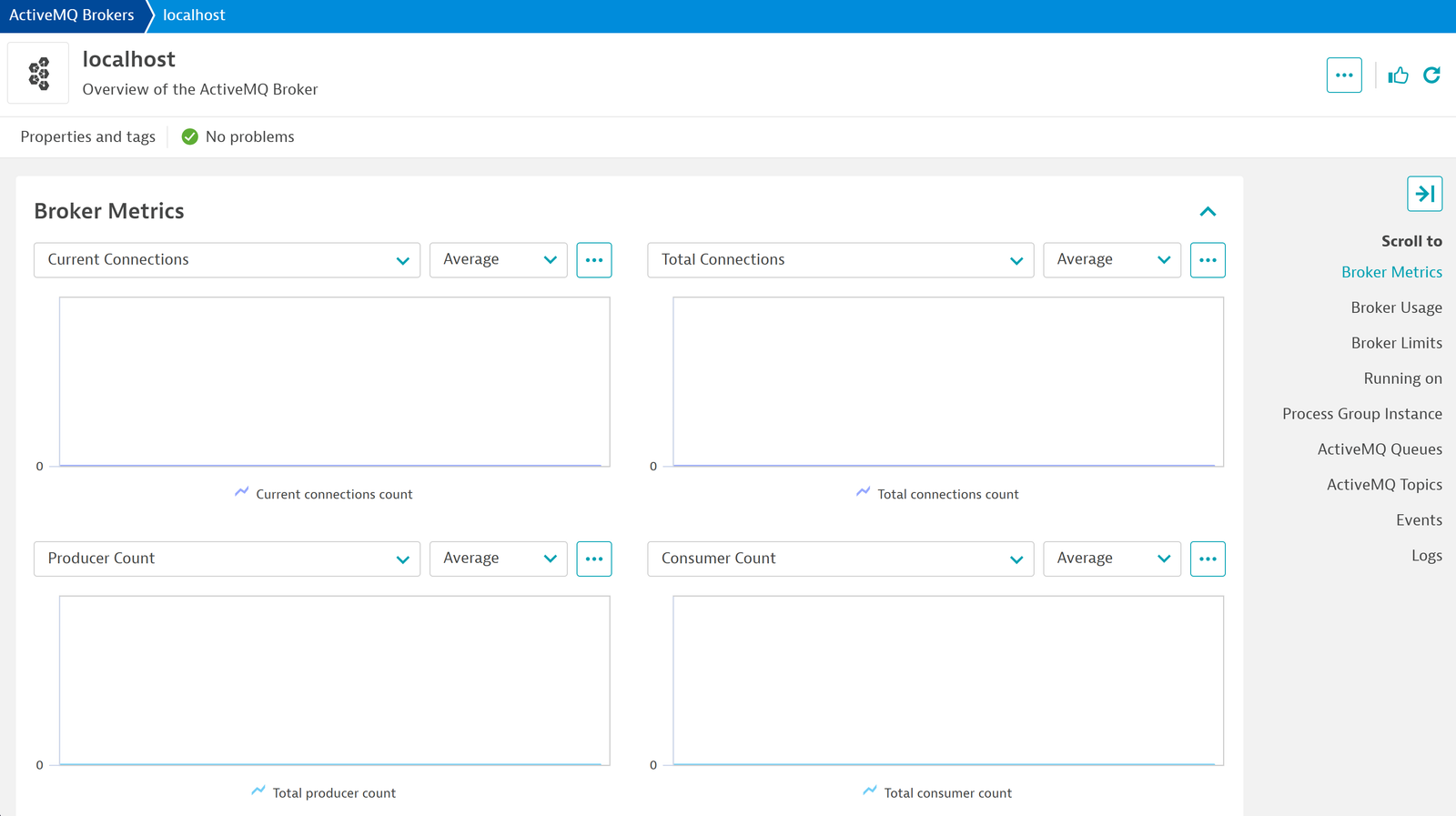
Task: Jump to Logs section
Action: (1427, 556)
